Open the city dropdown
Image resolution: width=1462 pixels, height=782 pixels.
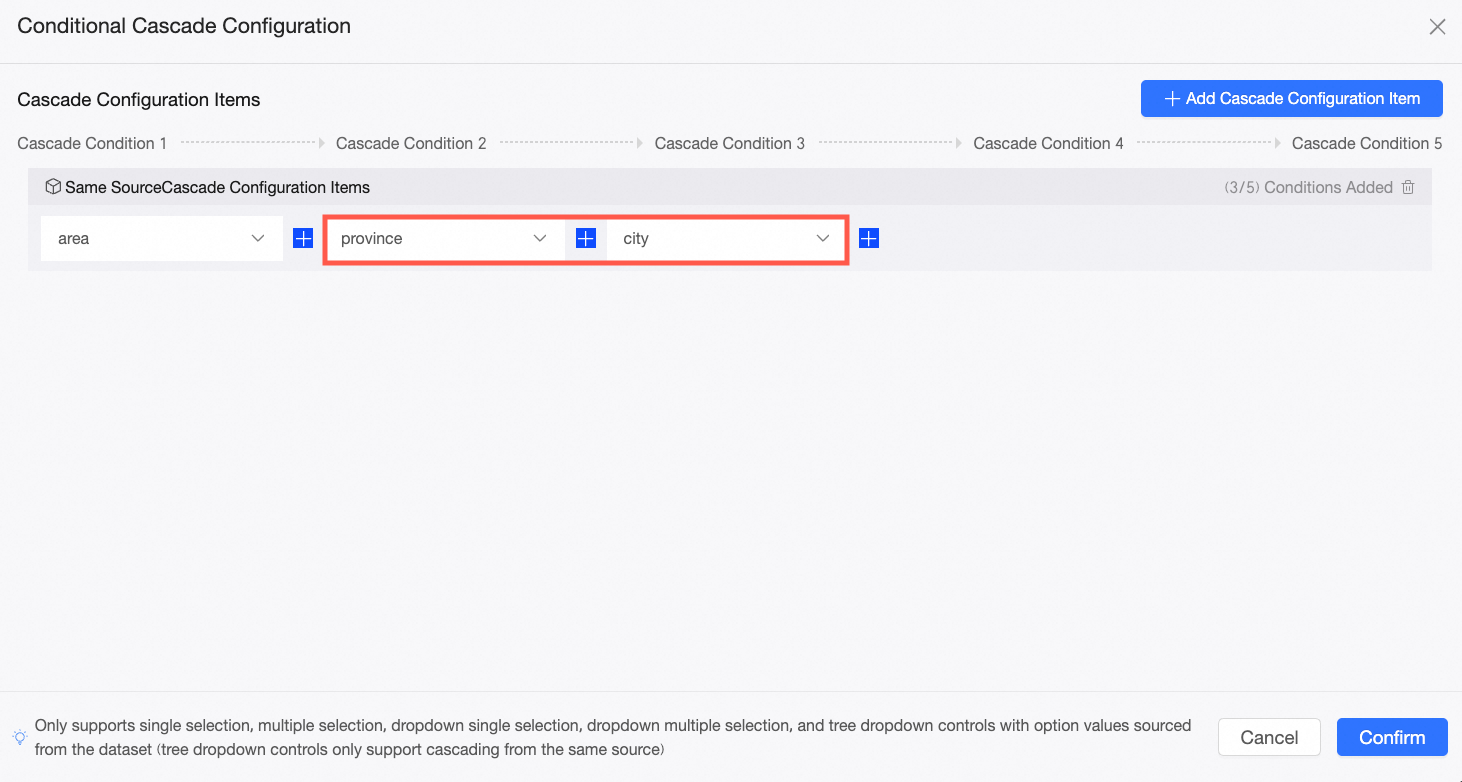(727, 239)
